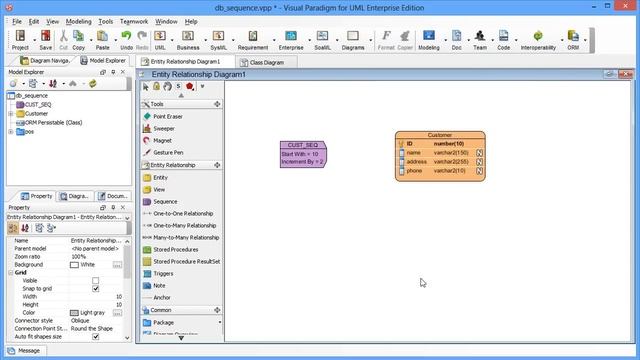Open the Project toolbar button
Viewport: 640px width, 360px height.
pos(20,40)
